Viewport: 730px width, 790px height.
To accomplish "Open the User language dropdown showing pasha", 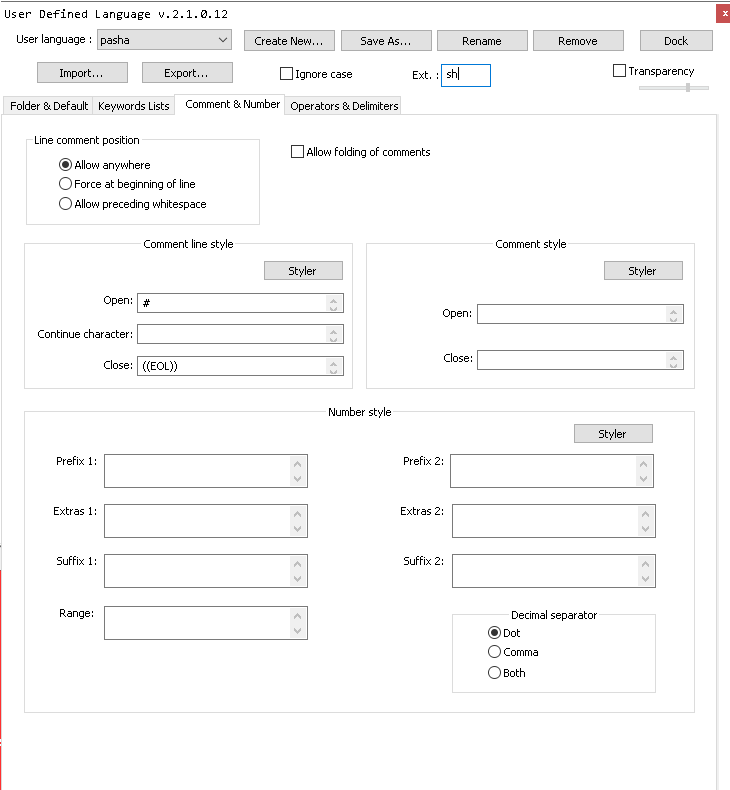I will coord(164,40).
